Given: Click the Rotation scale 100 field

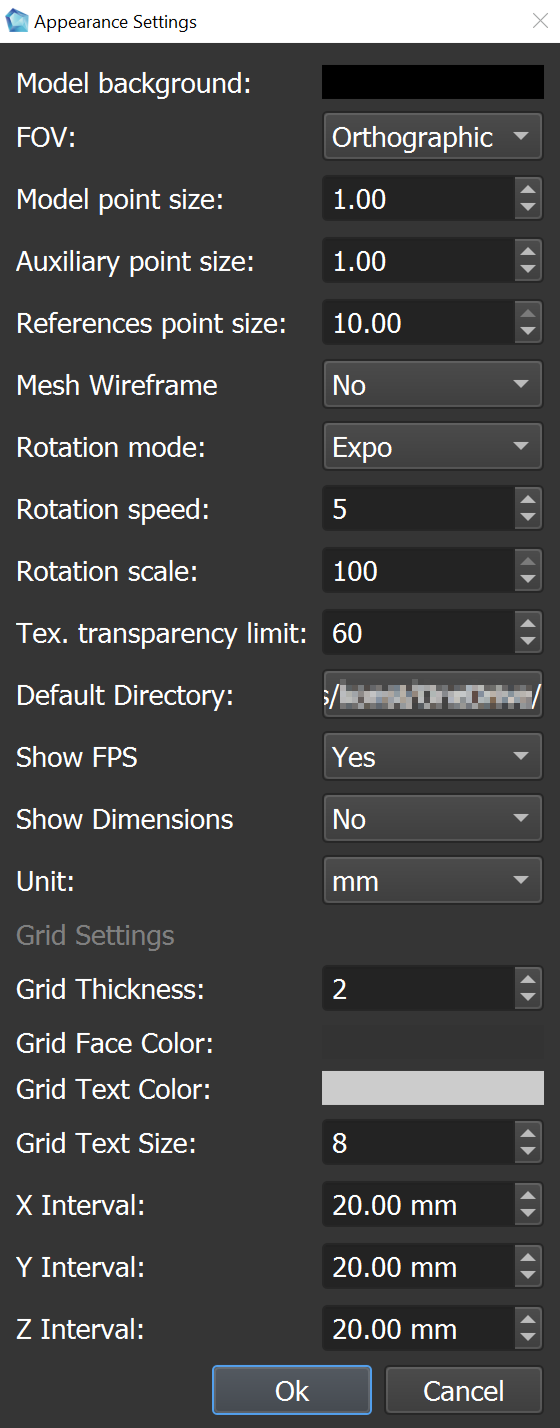Looking at the screenshot, I should coord(418,572).
